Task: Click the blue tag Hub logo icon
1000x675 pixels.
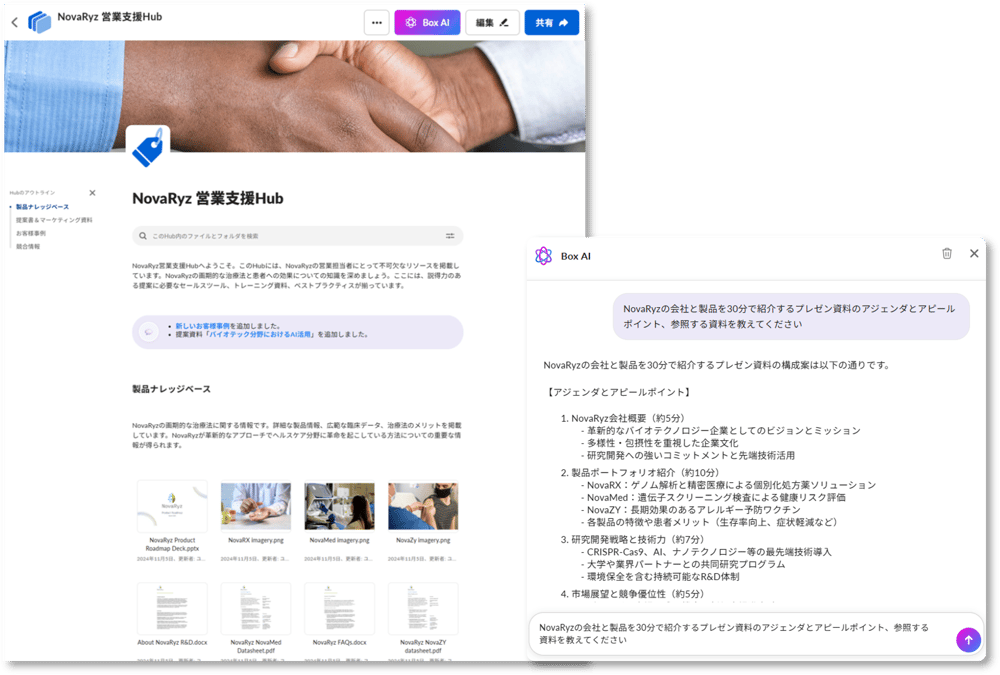Action: [148, 148]
